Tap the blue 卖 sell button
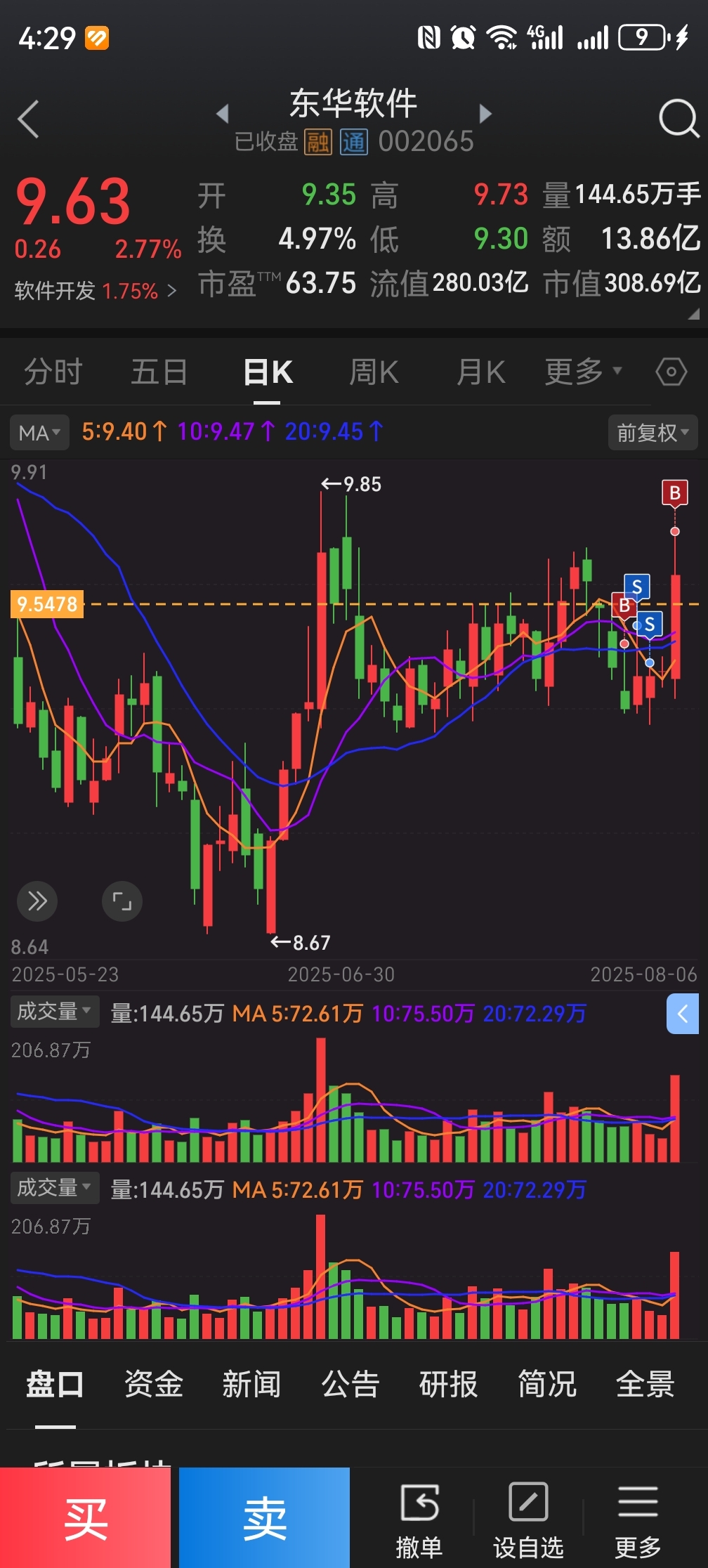This screenshot has width=708, height=1568. point(265,1517)
